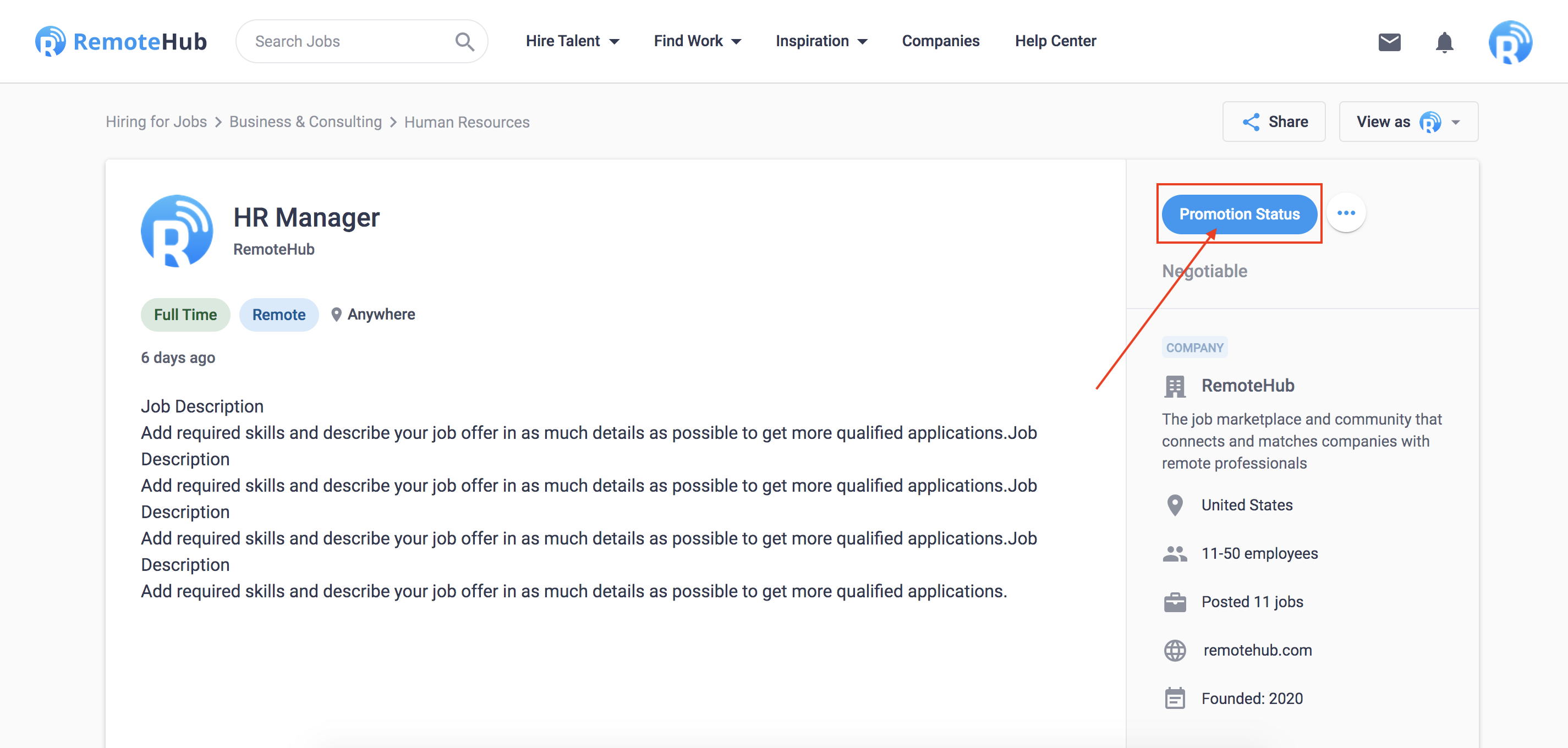Visit remotehub.com website link
The width and height of the screenshot is (1568, 748).
[1257, 650]
